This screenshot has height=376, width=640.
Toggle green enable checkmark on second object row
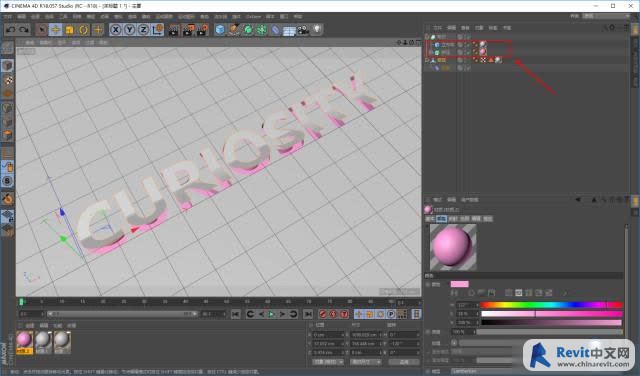tap(467, 44)
